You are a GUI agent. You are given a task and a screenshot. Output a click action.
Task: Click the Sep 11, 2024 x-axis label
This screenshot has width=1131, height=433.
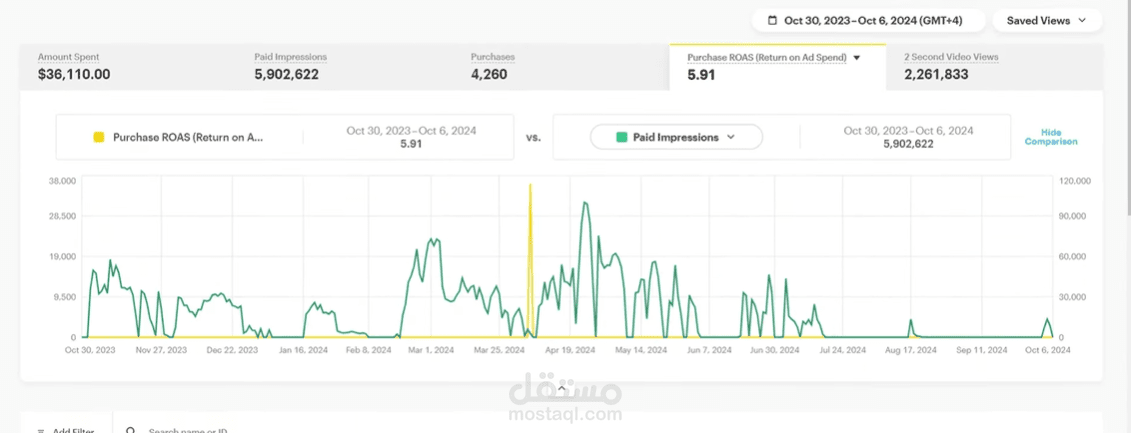point(982,350)
